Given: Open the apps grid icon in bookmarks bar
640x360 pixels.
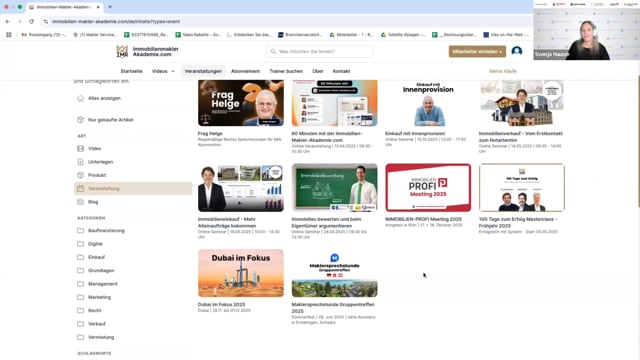Looking at the screenshot, I should [9, 35].
